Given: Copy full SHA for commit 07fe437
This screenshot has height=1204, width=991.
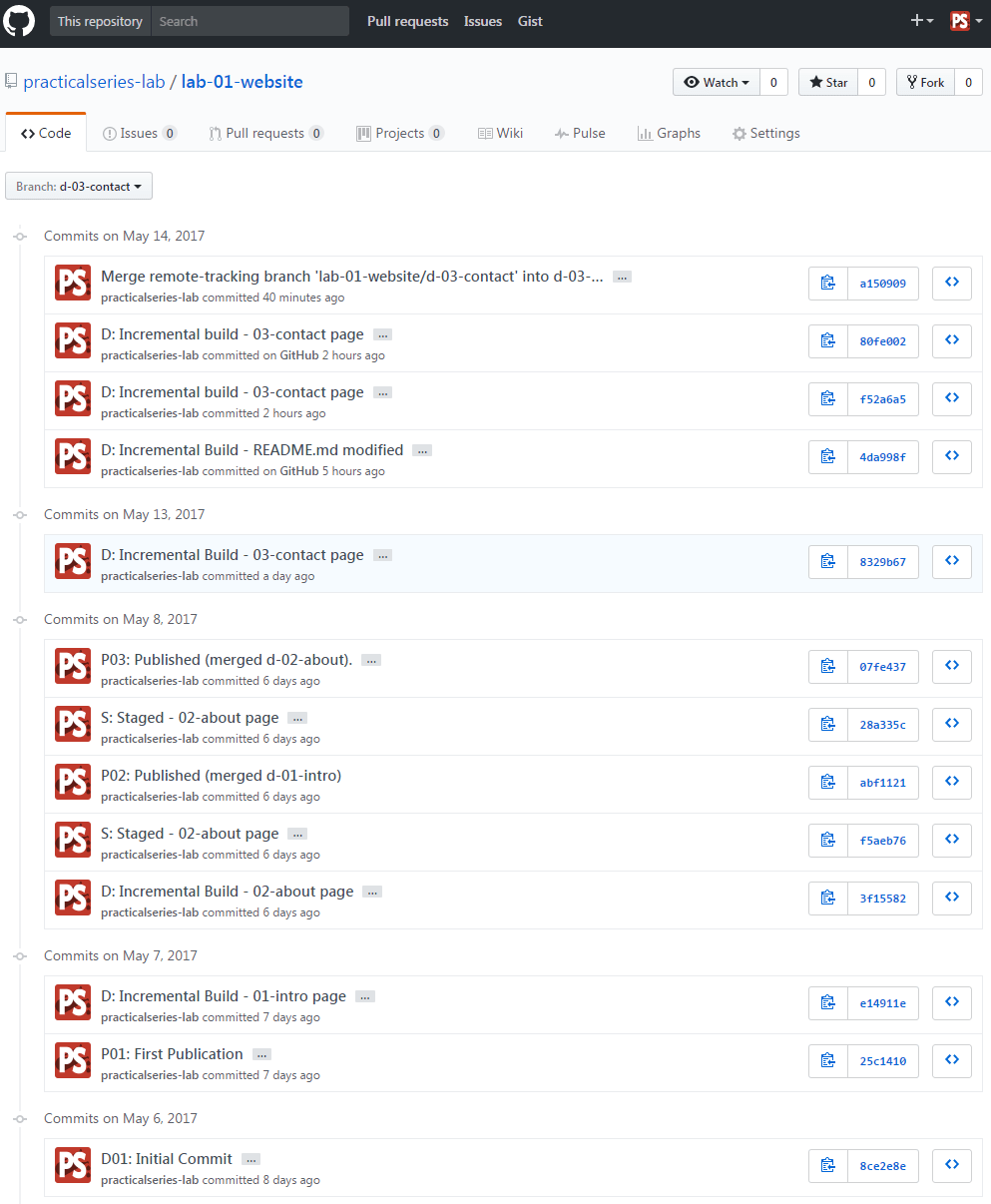Looking at the screenshot, I should click(x=828, y=666).
